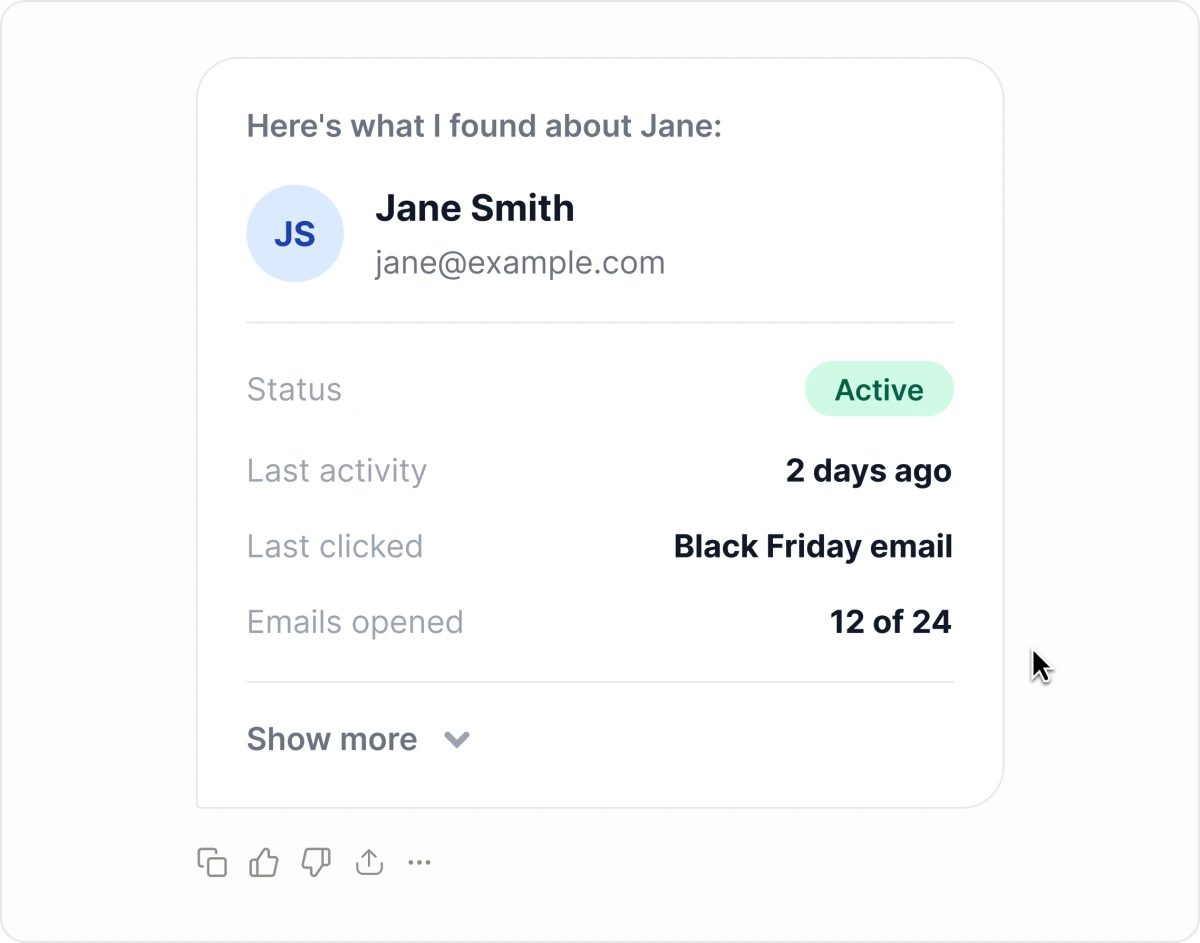Image resolution: width=1200 pixels, height=943 pixels.
Task: Open the three-dot more options menu
Action: point(420,862)
